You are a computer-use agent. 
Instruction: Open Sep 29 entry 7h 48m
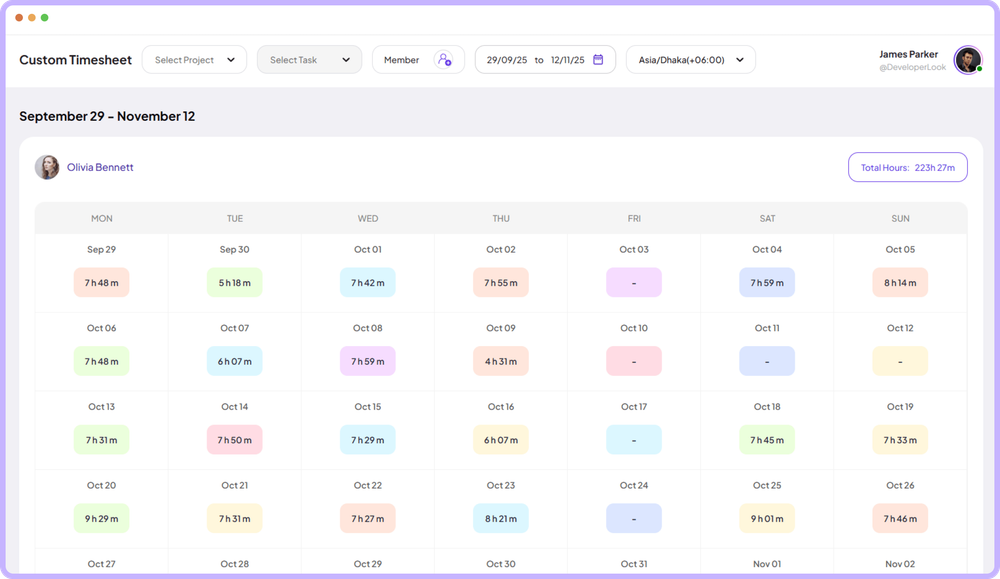[101, 282]
